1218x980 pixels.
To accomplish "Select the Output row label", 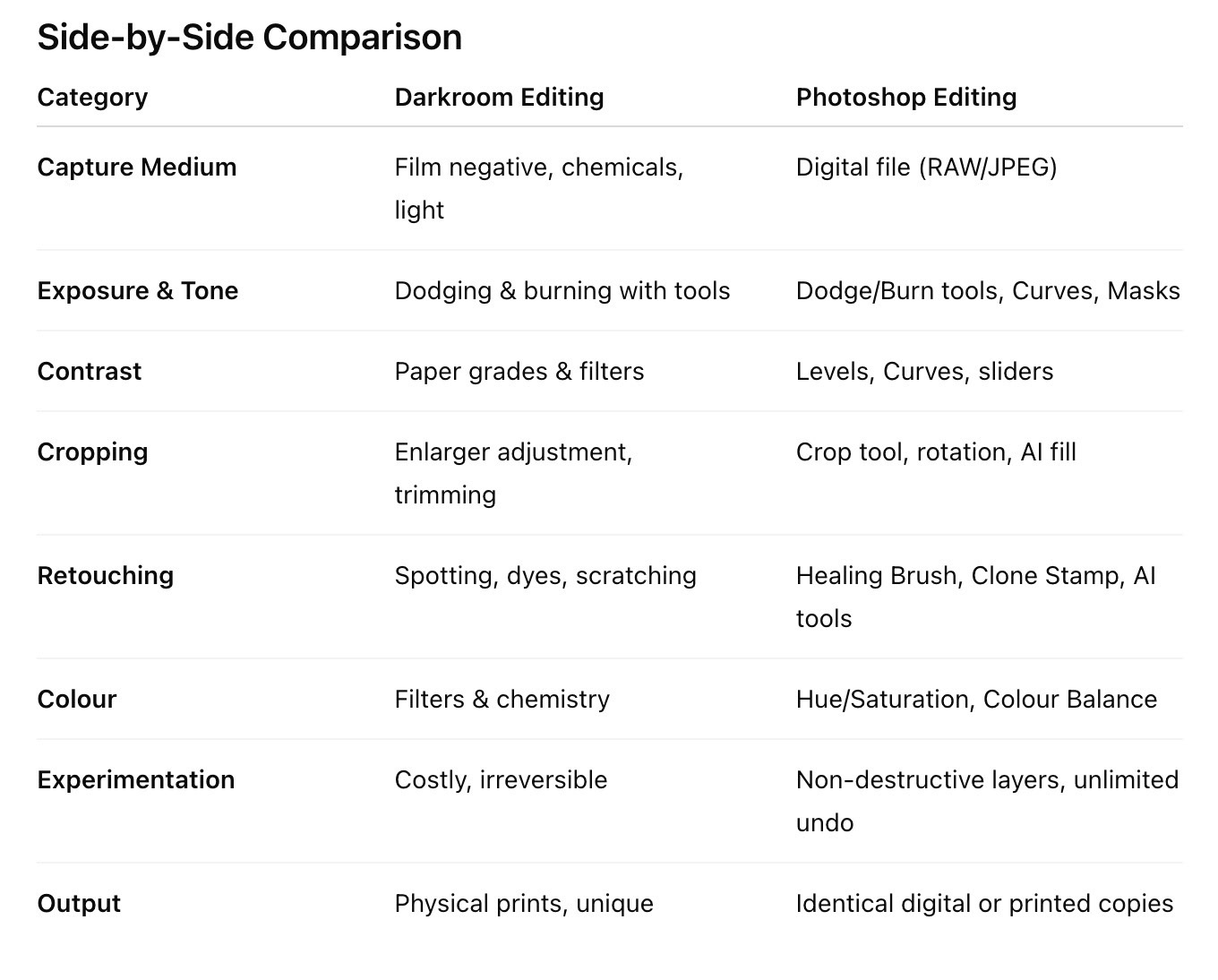I will tap(79, 904).
